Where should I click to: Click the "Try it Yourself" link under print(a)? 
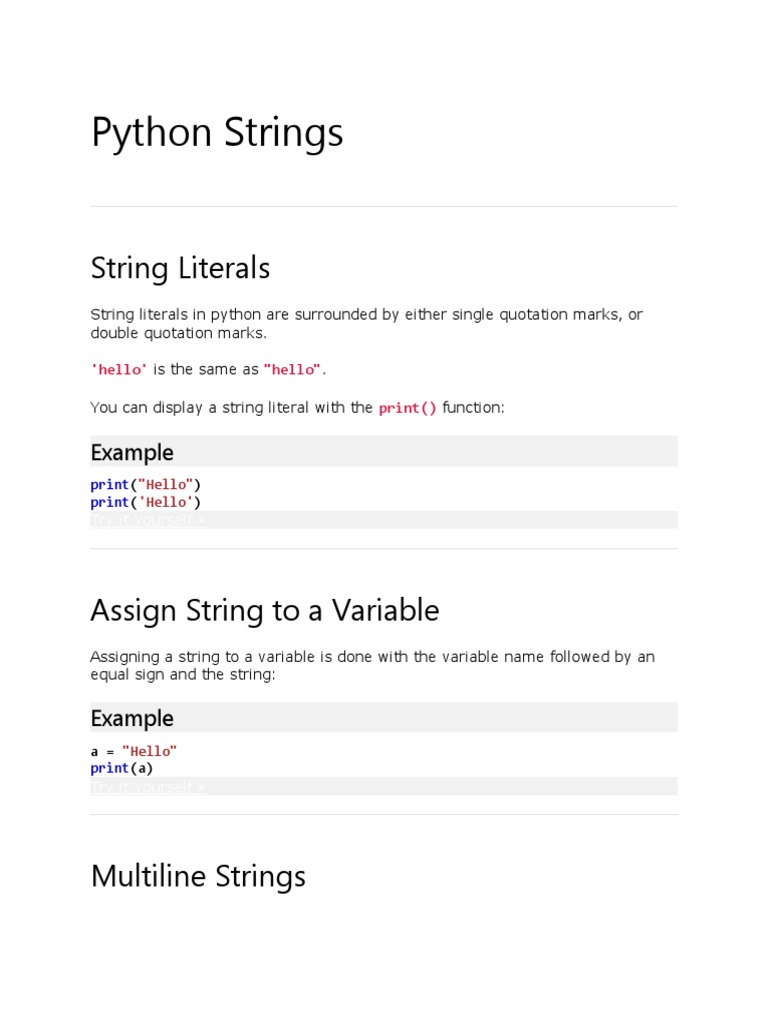[x=148, y=787]
